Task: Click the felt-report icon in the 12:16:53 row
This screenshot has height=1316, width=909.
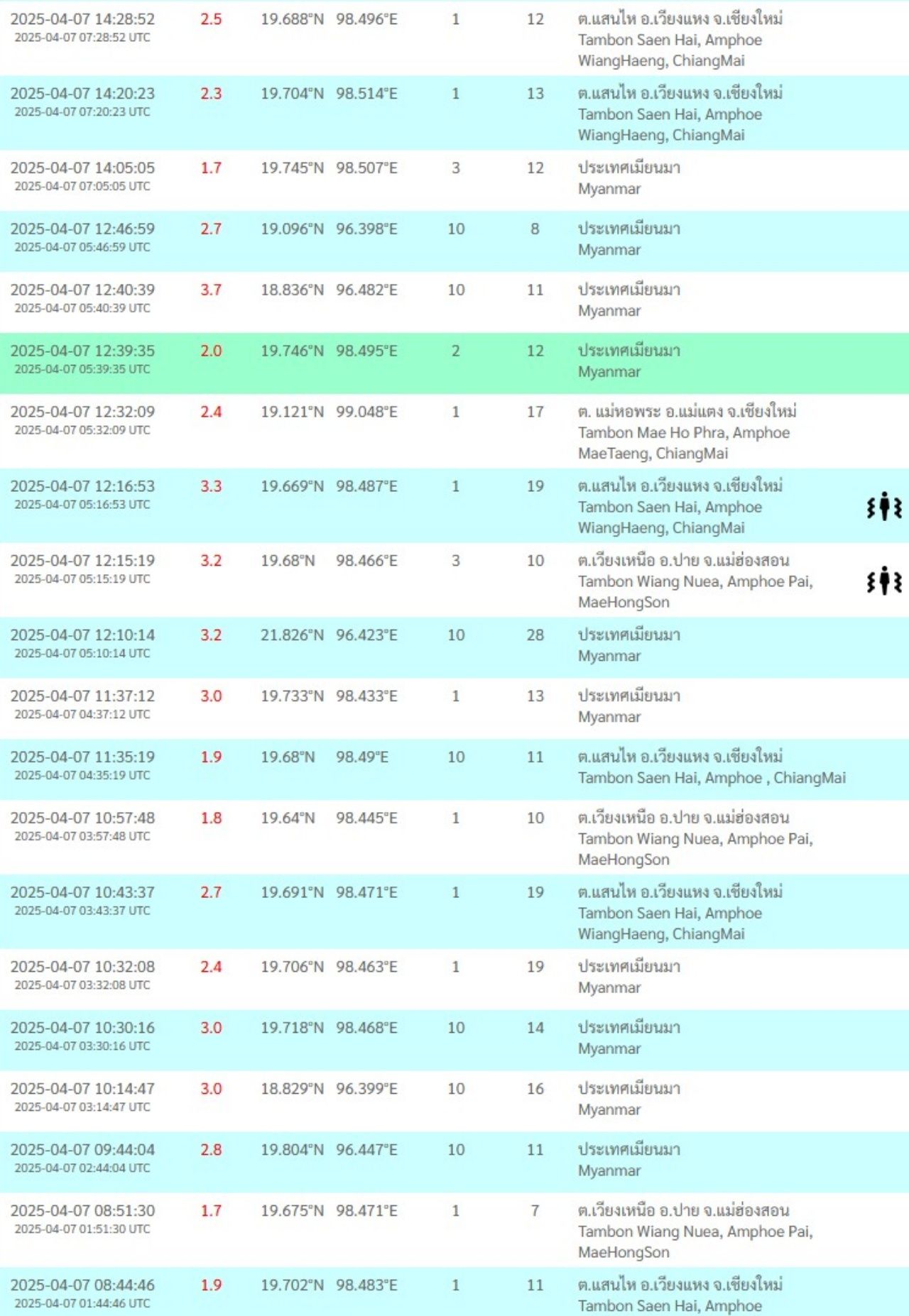Action: click(x=884, y=506)
